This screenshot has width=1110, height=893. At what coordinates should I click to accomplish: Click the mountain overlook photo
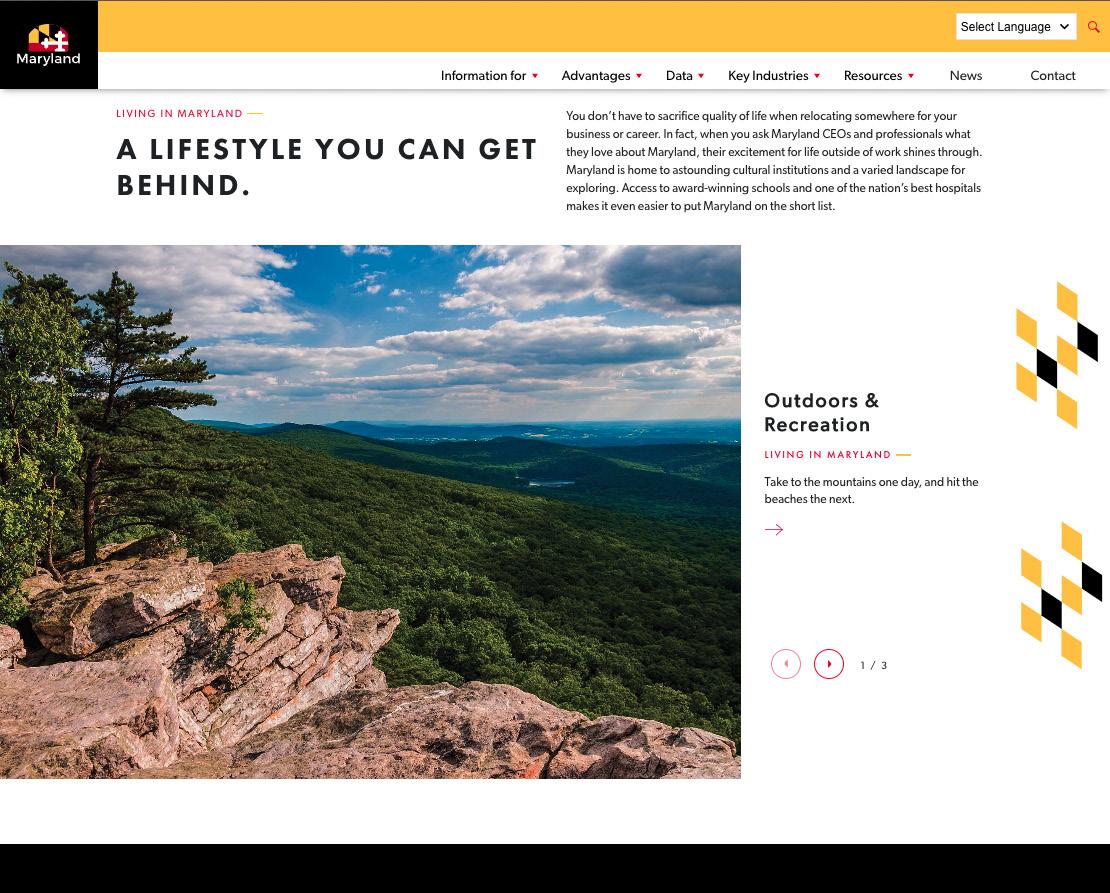coord(370,512)
